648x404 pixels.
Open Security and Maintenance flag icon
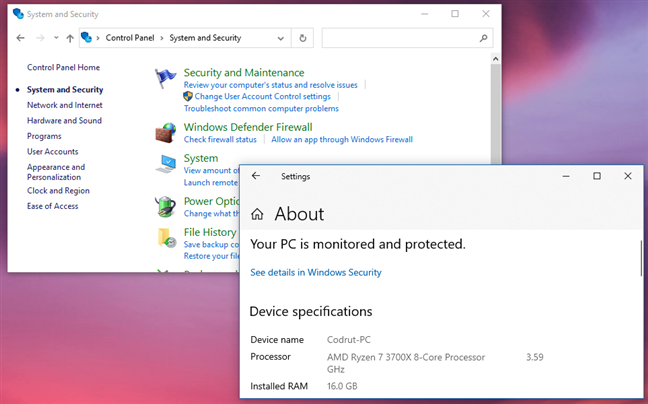(x=165, y=78)
